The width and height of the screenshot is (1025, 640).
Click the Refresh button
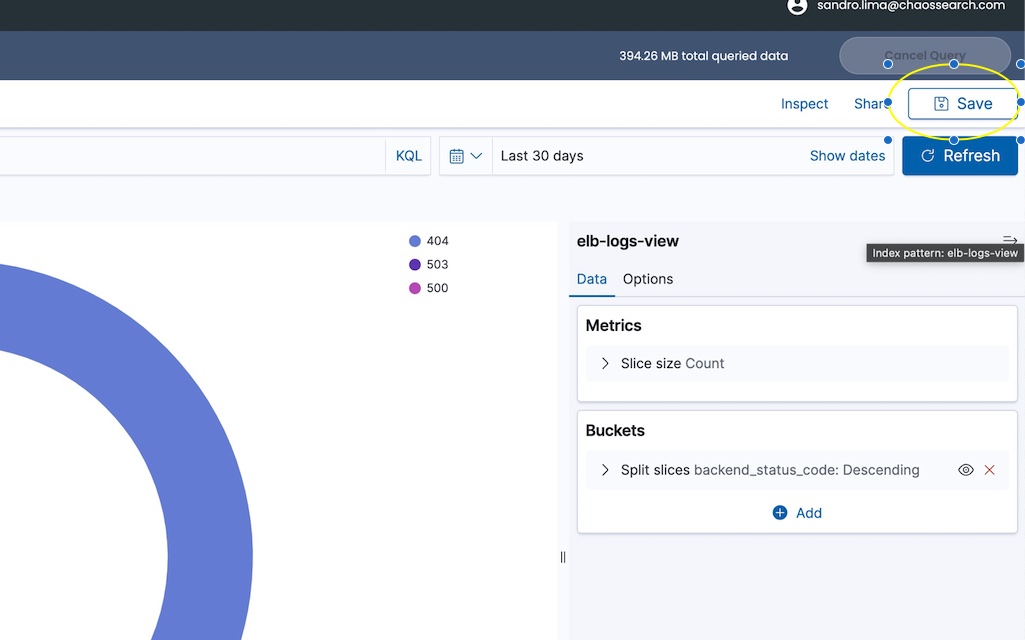960,156
